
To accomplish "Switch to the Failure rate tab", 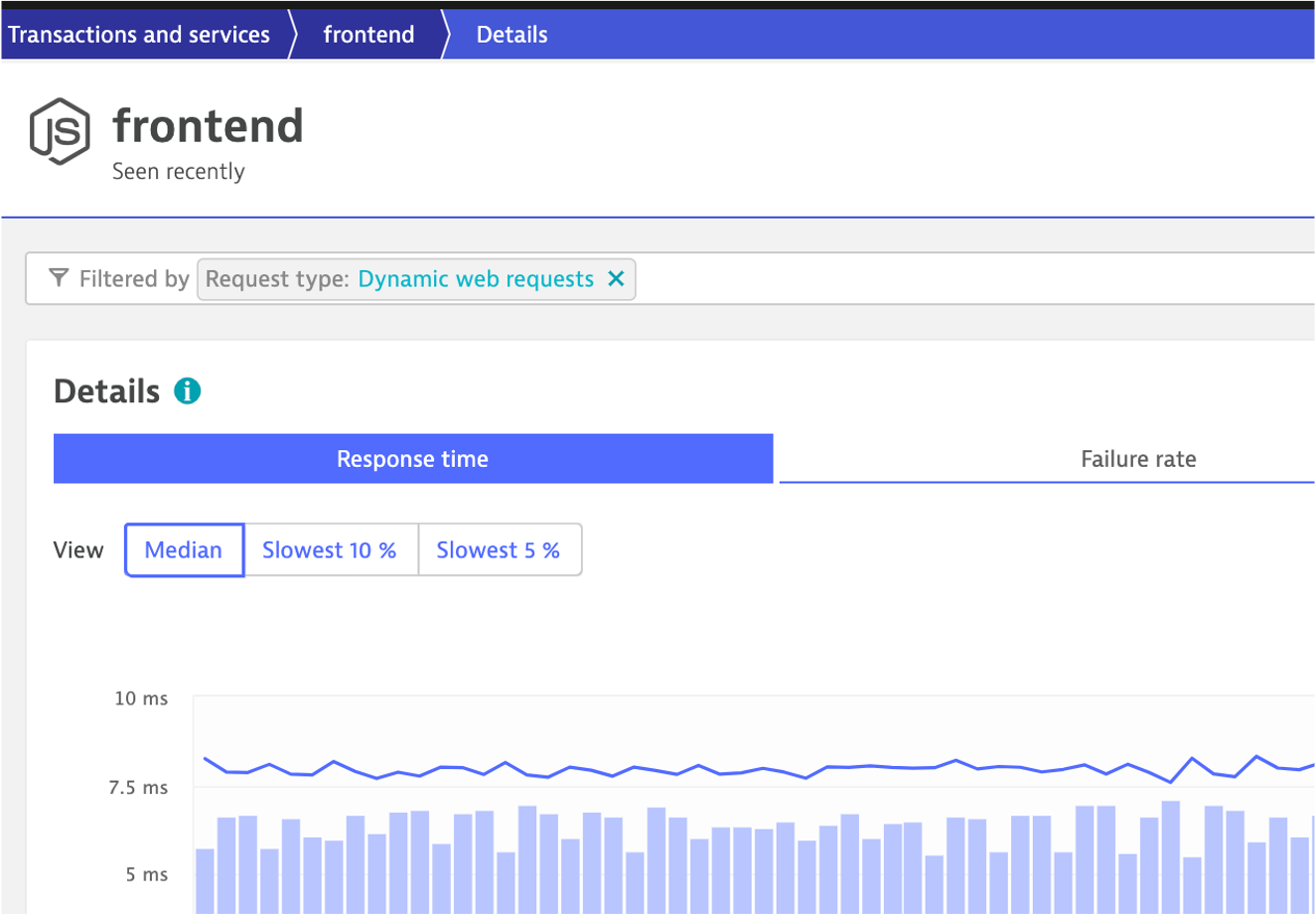I will click(1137, 459).
